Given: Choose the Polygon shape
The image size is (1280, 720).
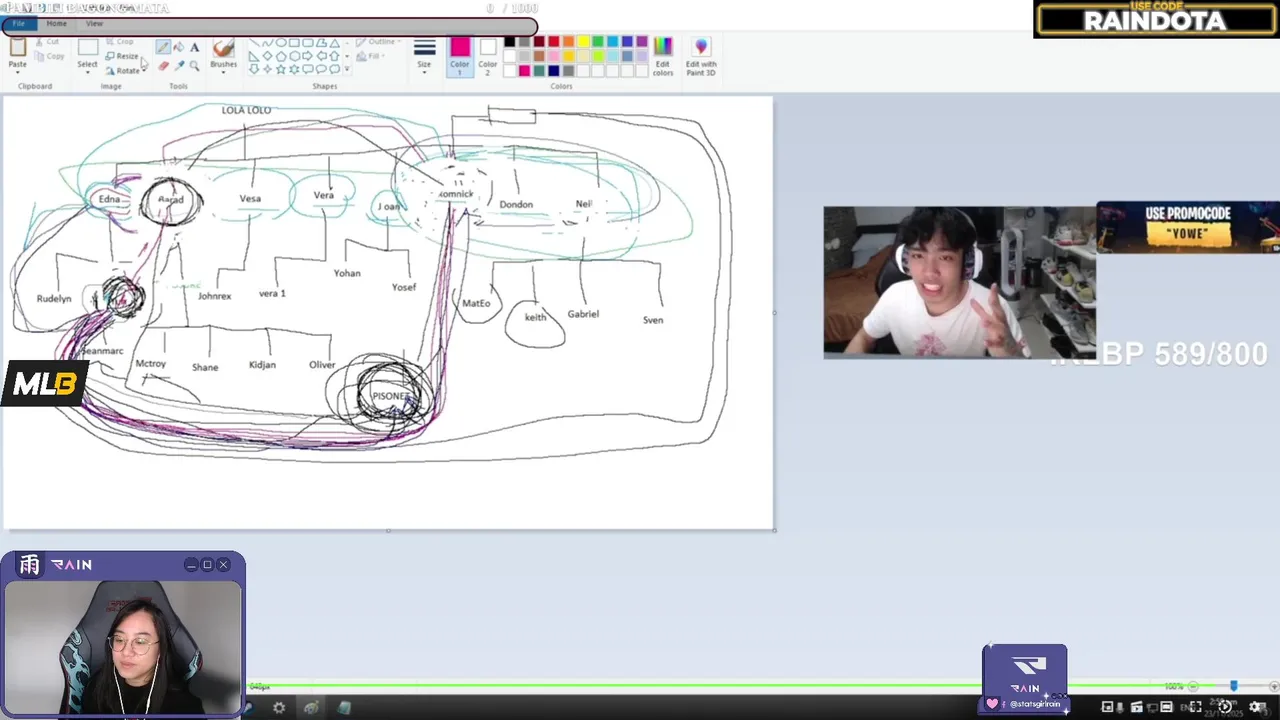Looking at the screenshot, I should click(321, 43).
